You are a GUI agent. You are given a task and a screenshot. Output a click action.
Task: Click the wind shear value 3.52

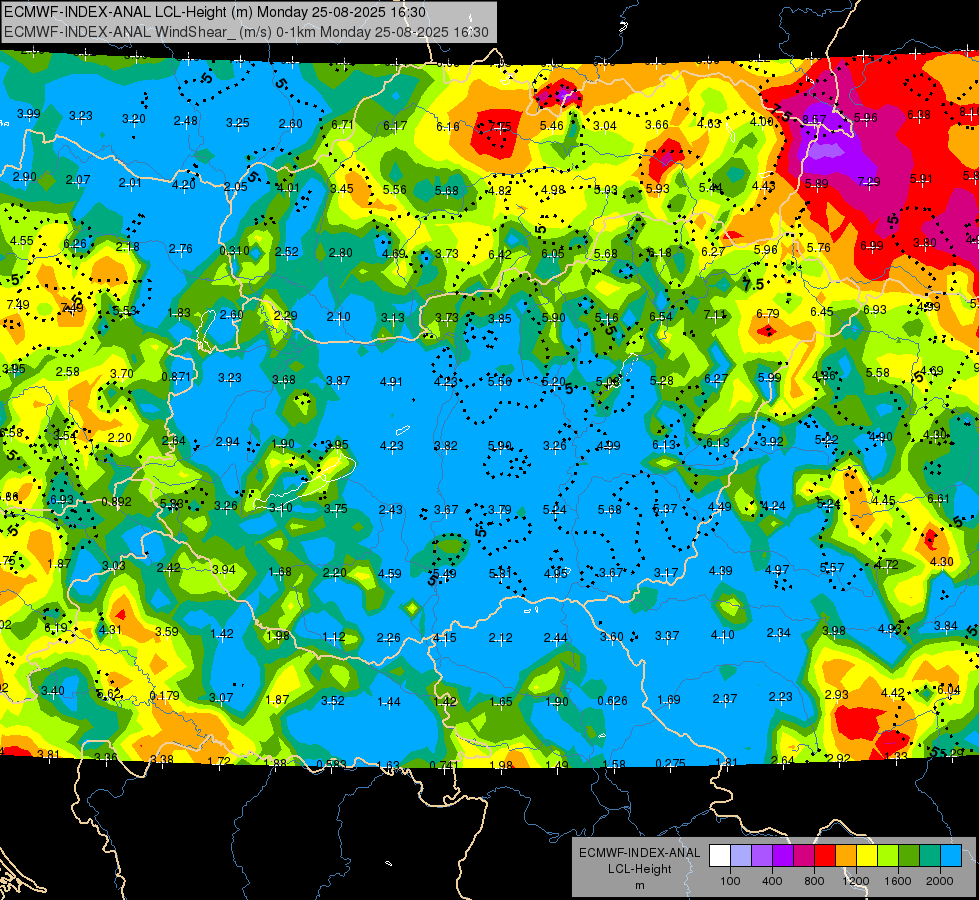click(333, 701)
